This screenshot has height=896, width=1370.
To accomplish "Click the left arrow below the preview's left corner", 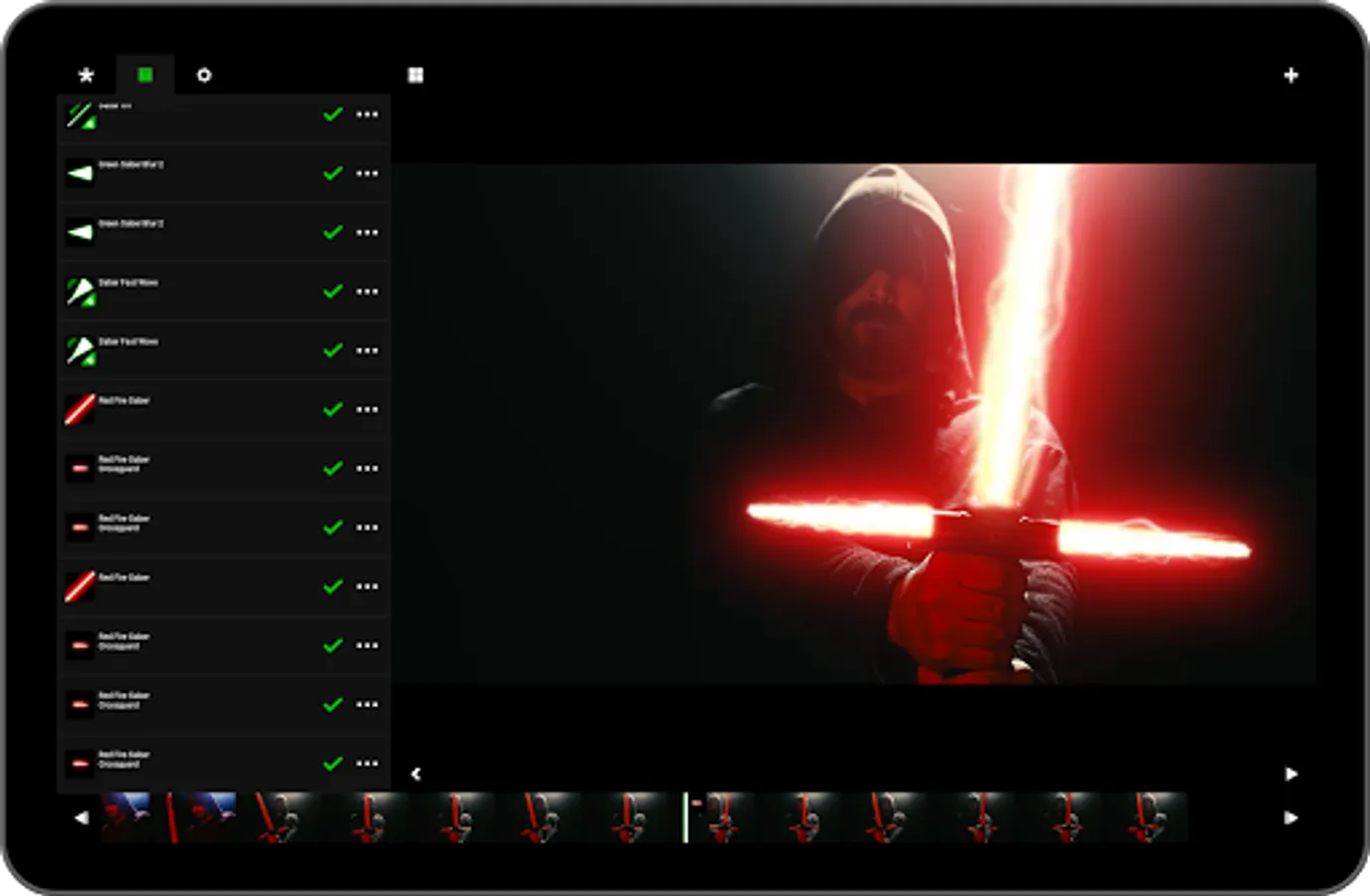I will point(416,774).
